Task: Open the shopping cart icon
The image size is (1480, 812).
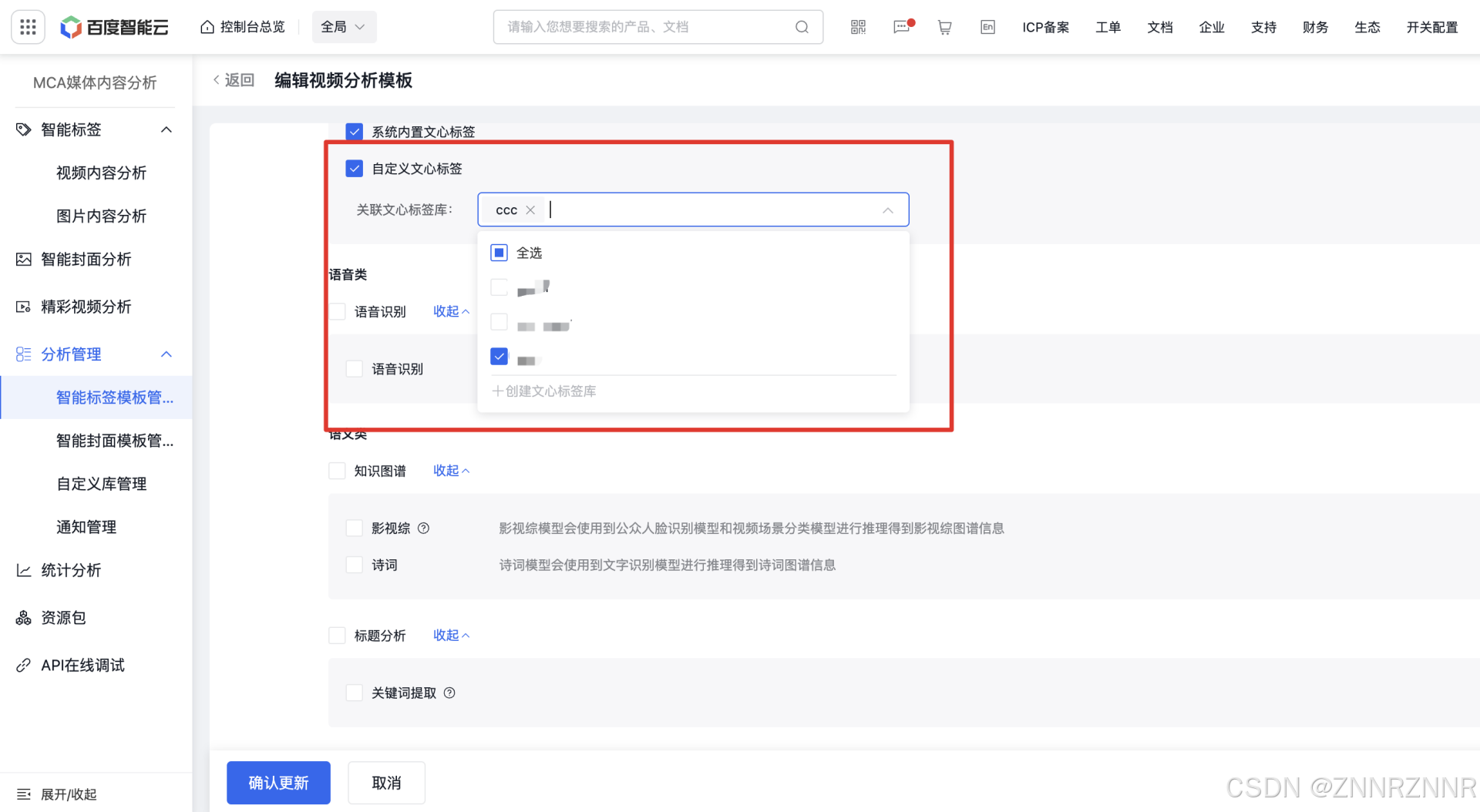Action: (x=944, y=27)
